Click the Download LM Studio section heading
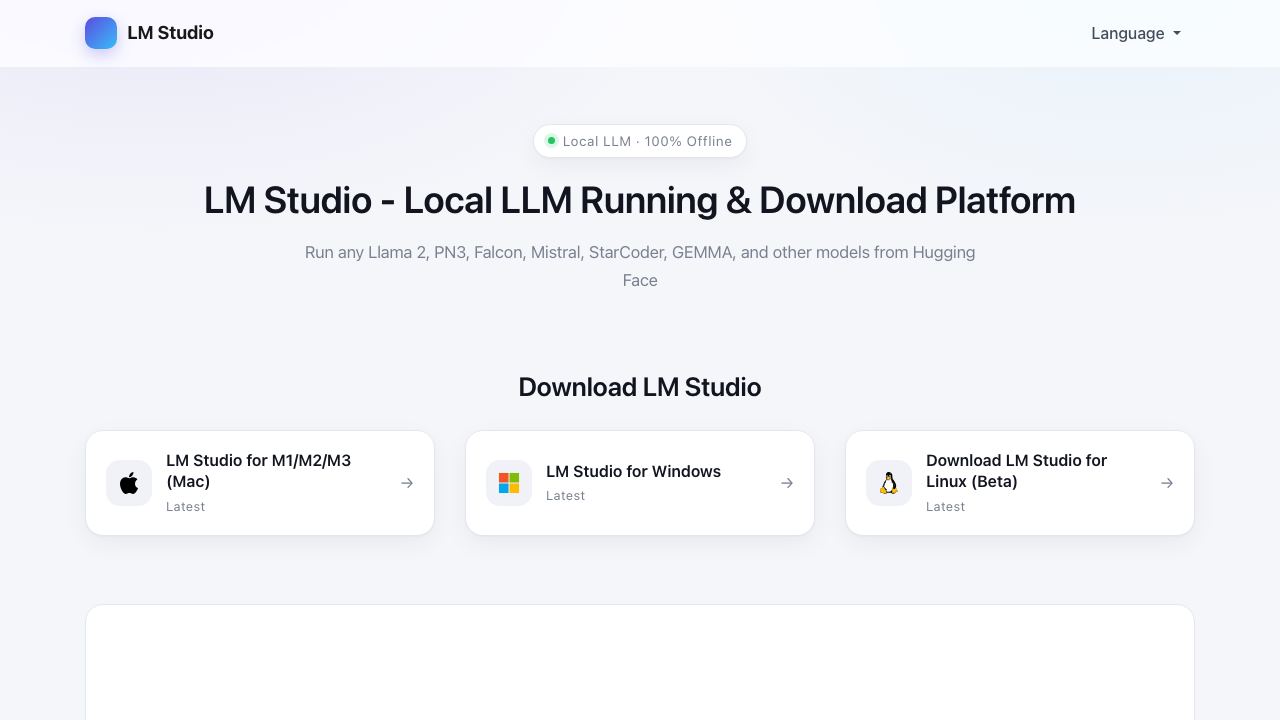The width and height of the screenshot is (1280, 720). click(x=640, y=387)
